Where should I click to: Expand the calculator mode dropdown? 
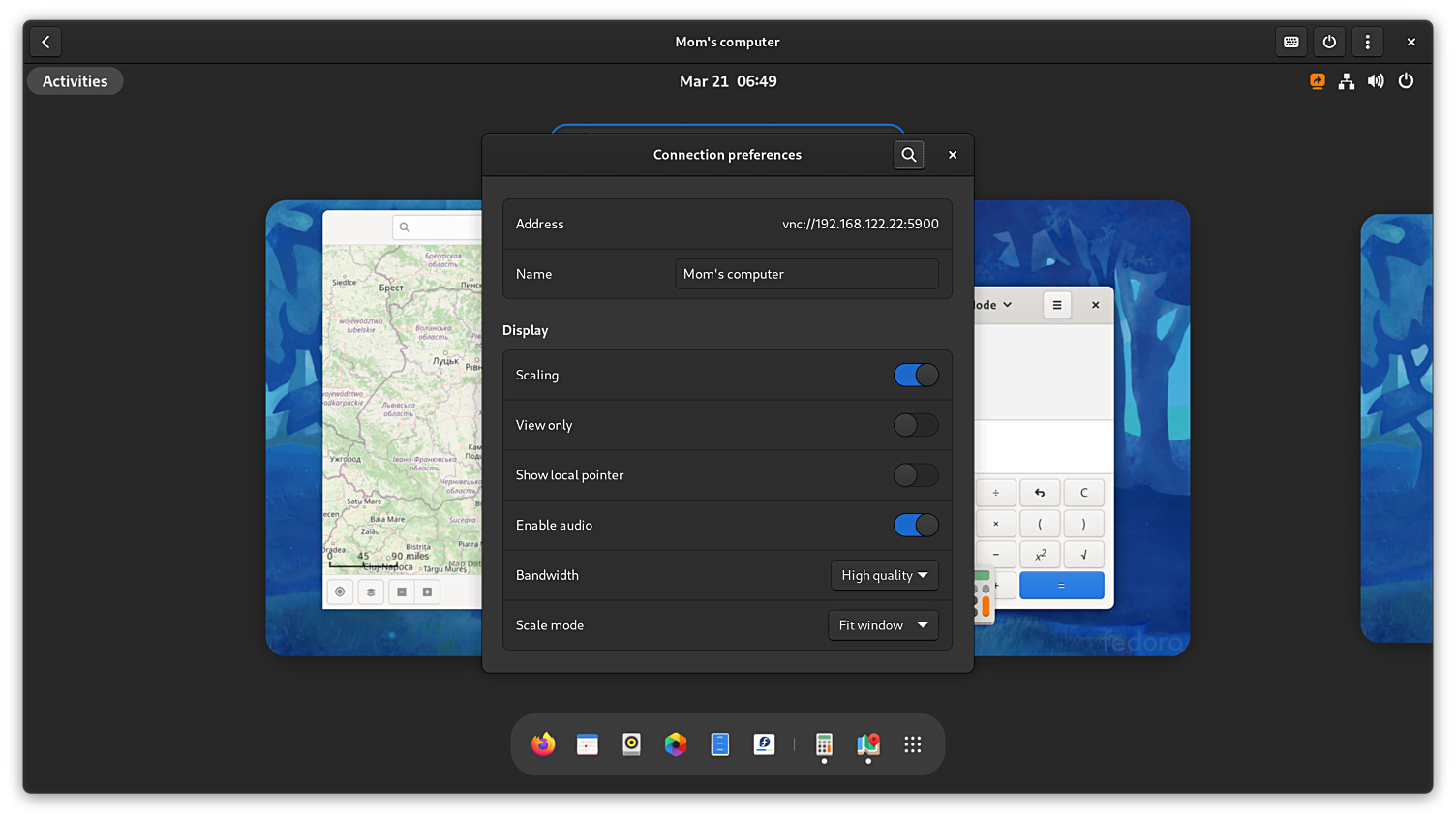click(x=993, y=305)
